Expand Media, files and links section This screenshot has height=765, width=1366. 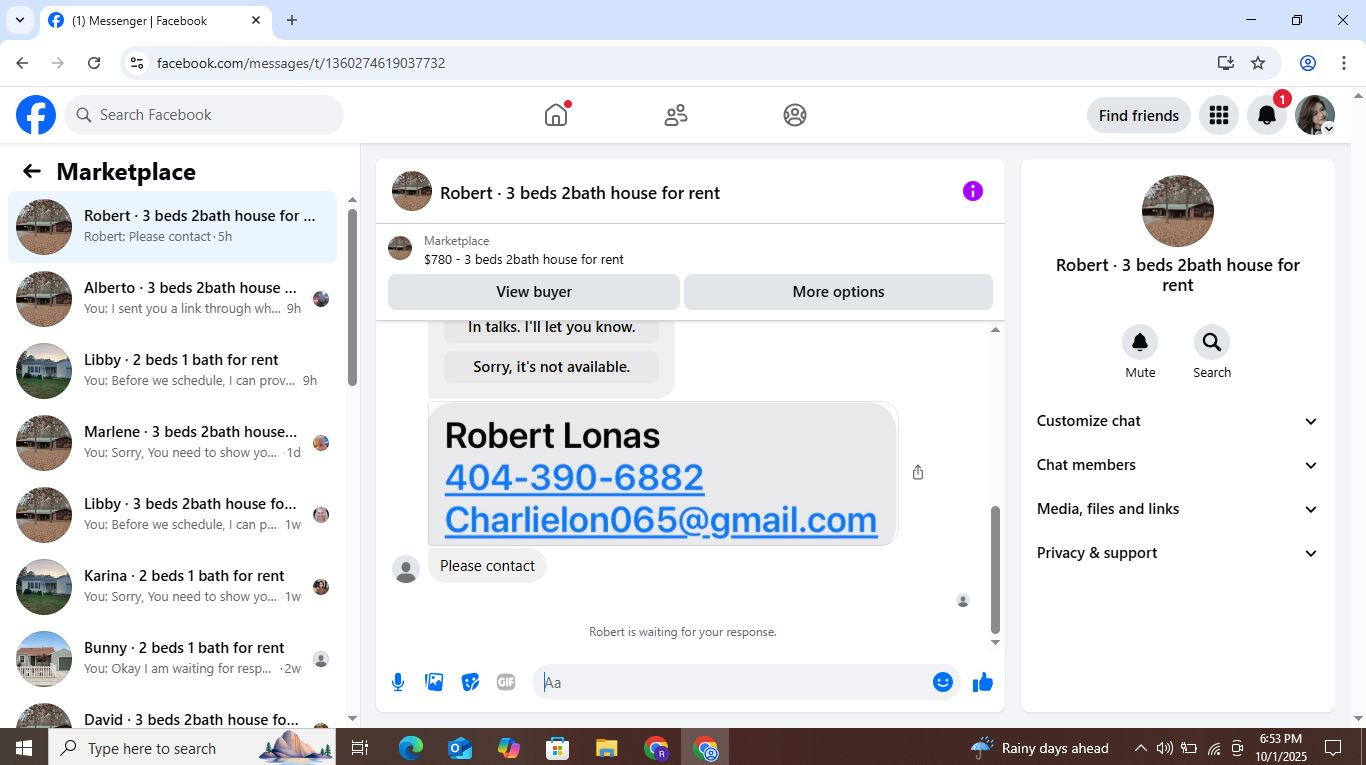[1178, 509]
